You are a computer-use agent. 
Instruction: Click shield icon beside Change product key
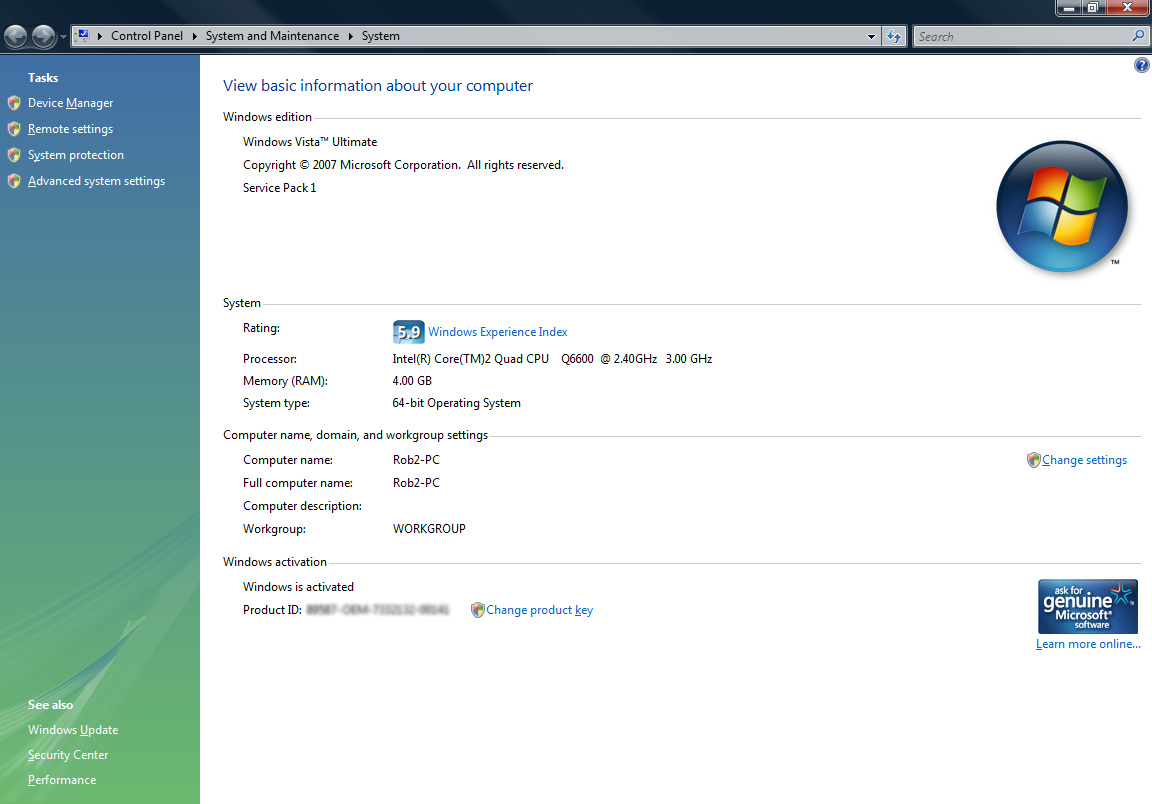point(478,610)
